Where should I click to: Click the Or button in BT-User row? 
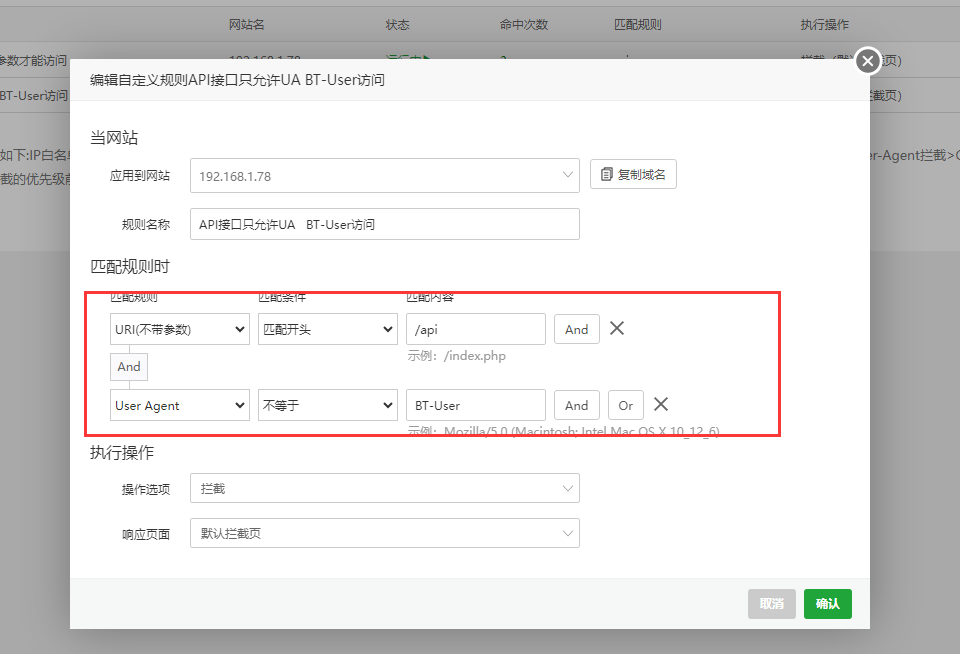coord(626,405)
